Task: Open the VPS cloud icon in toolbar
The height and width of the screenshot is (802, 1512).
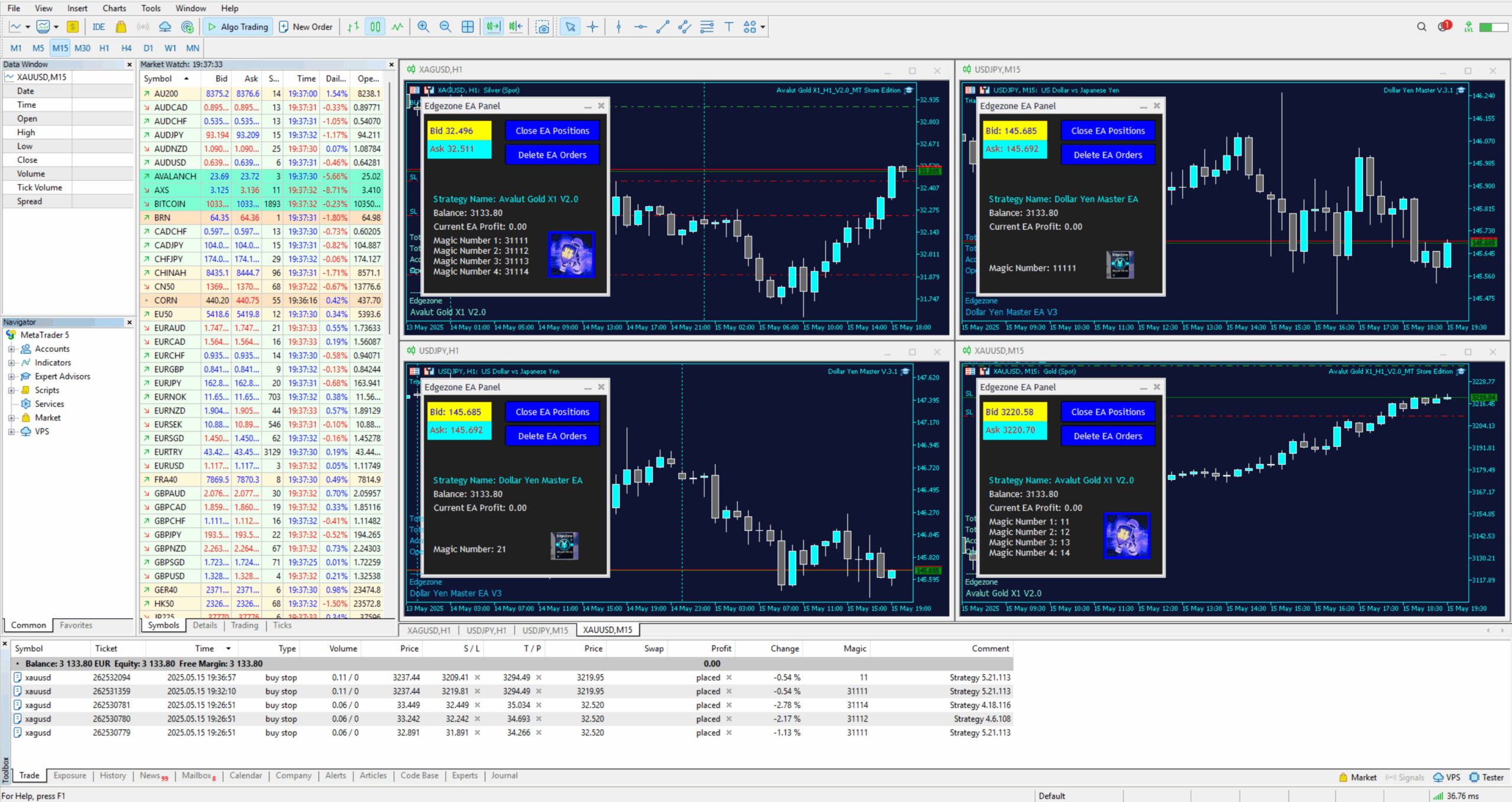Action: [165, 27]
